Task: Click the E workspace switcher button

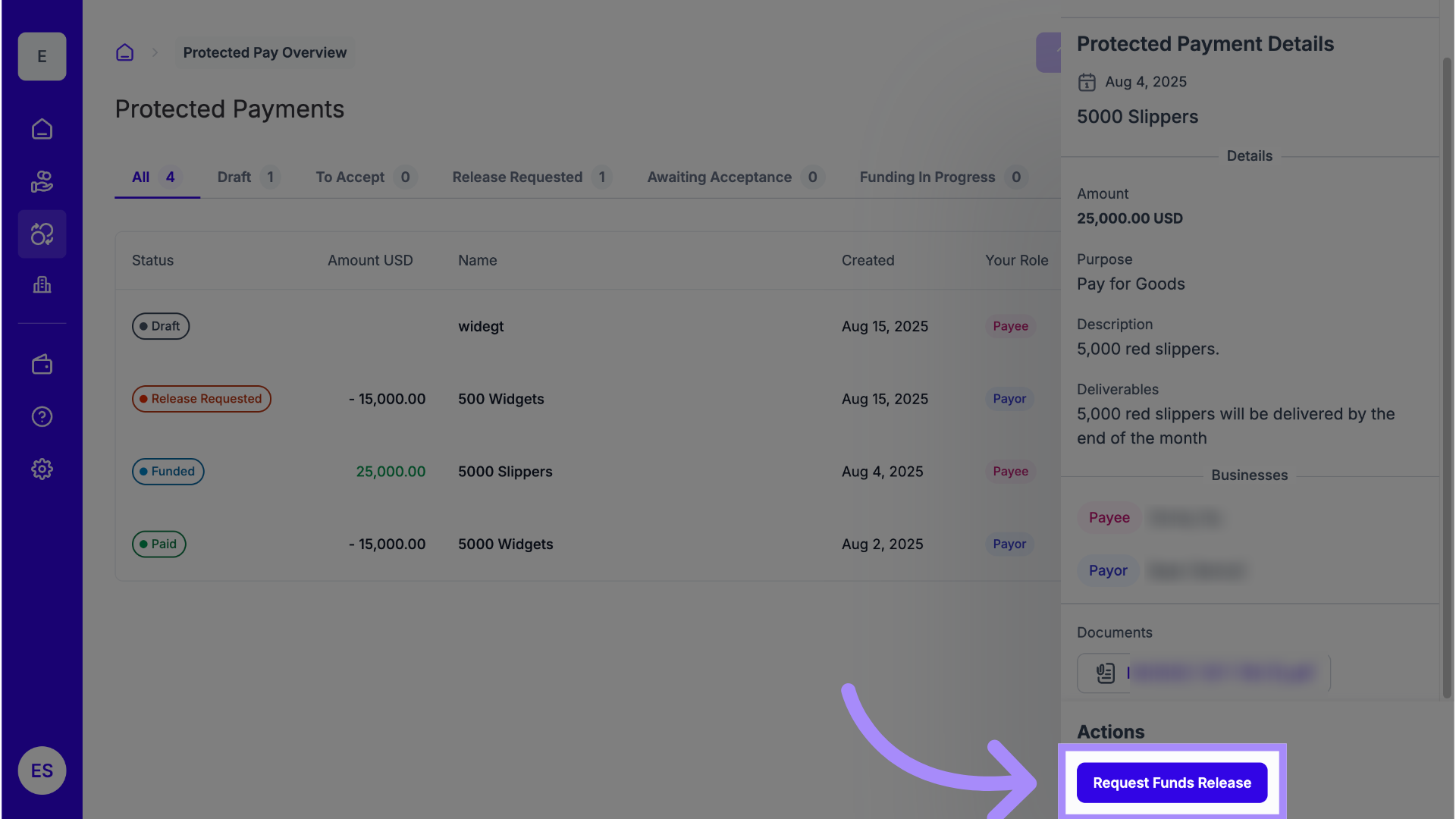Action: pos(42,56)
